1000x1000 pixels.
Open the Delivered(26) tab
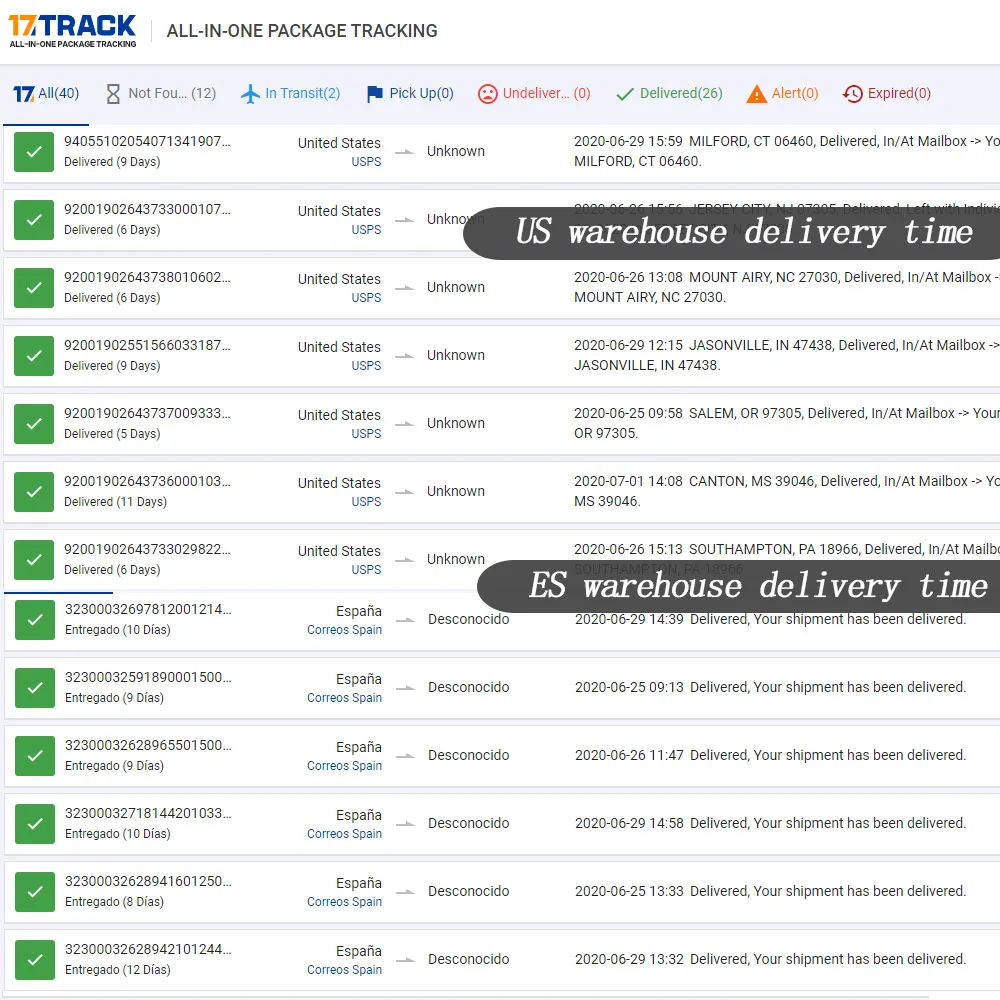(669, 94)
